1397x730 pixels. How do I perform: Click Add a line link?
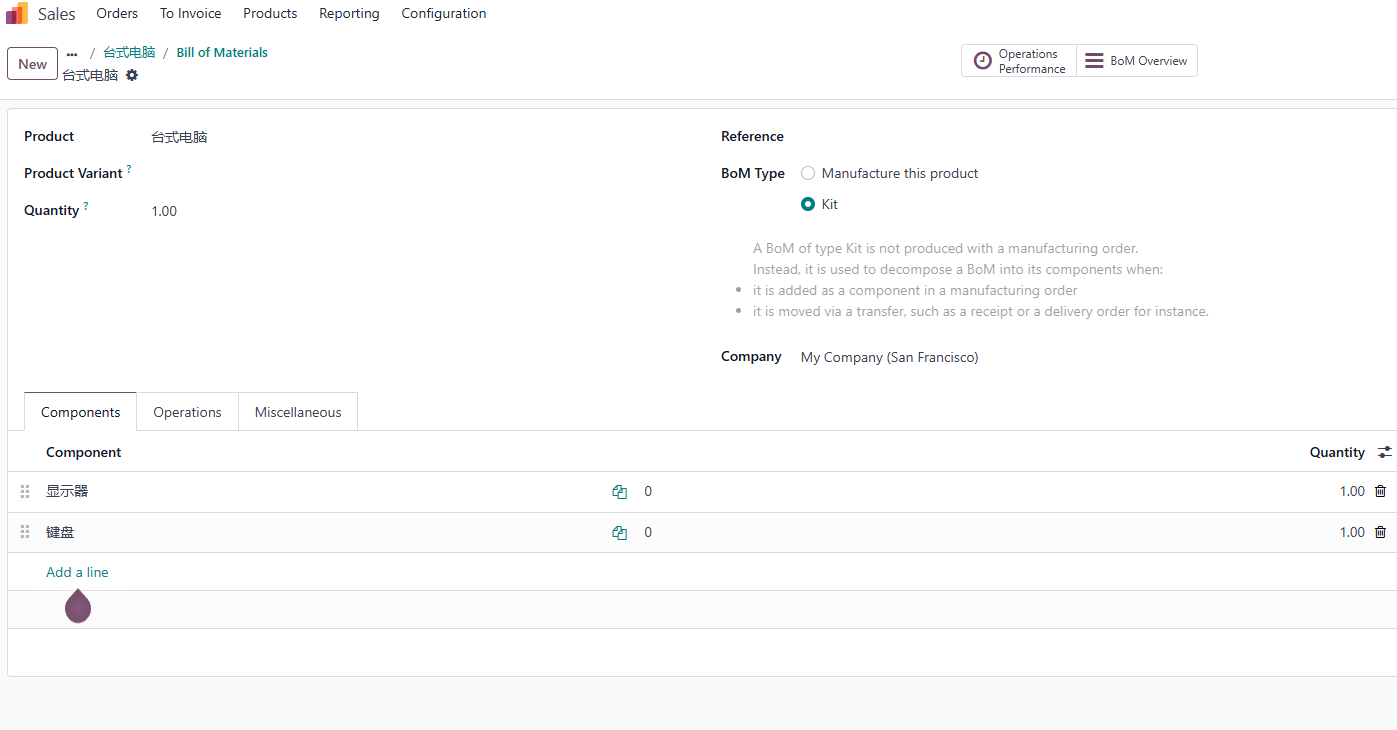[x=77, y=572]
